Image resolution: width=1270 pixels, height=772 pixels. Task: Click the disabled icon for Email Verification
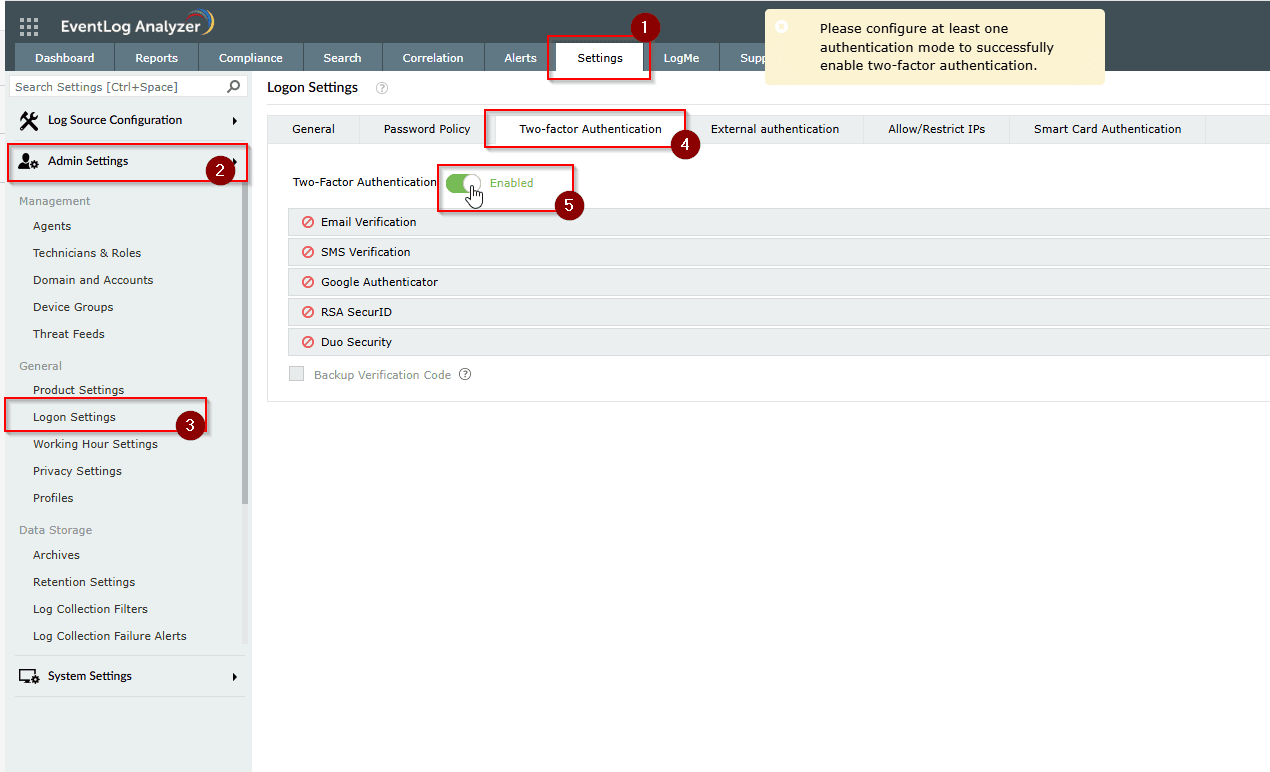308,222
